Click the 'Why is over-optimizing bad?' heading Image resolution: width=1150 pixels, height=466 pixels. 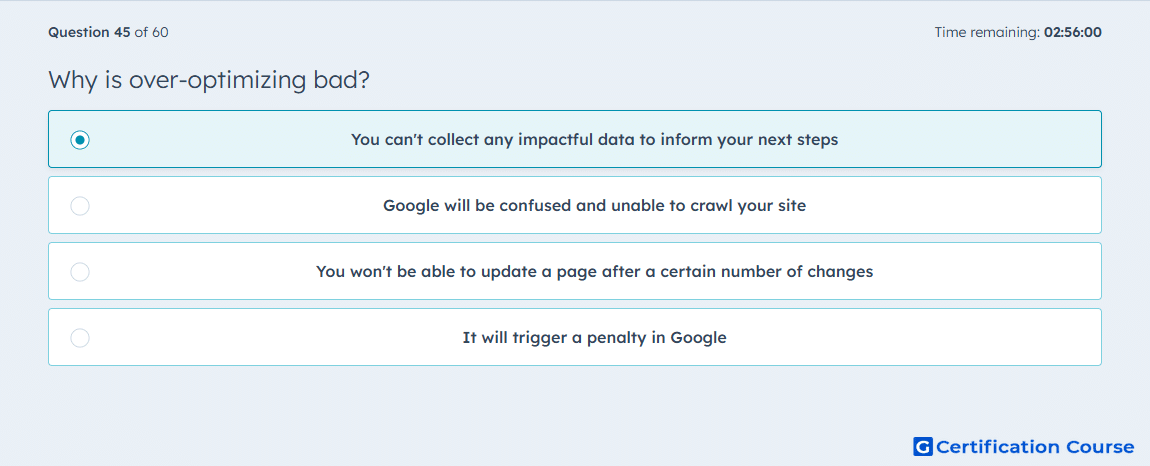coord(208,80)
